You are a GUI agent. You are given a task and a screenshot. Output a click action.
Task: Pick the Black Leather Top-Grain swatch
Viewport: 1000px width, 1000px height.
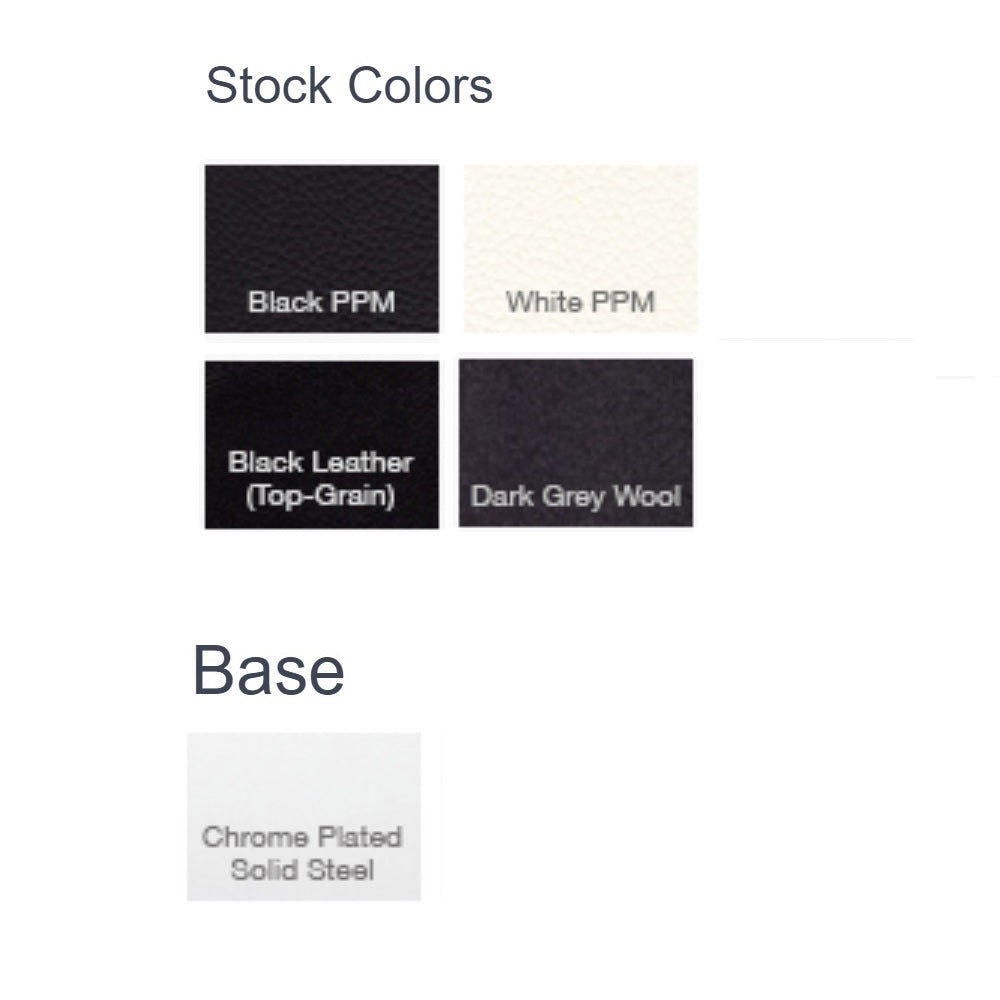coord(321,444)
